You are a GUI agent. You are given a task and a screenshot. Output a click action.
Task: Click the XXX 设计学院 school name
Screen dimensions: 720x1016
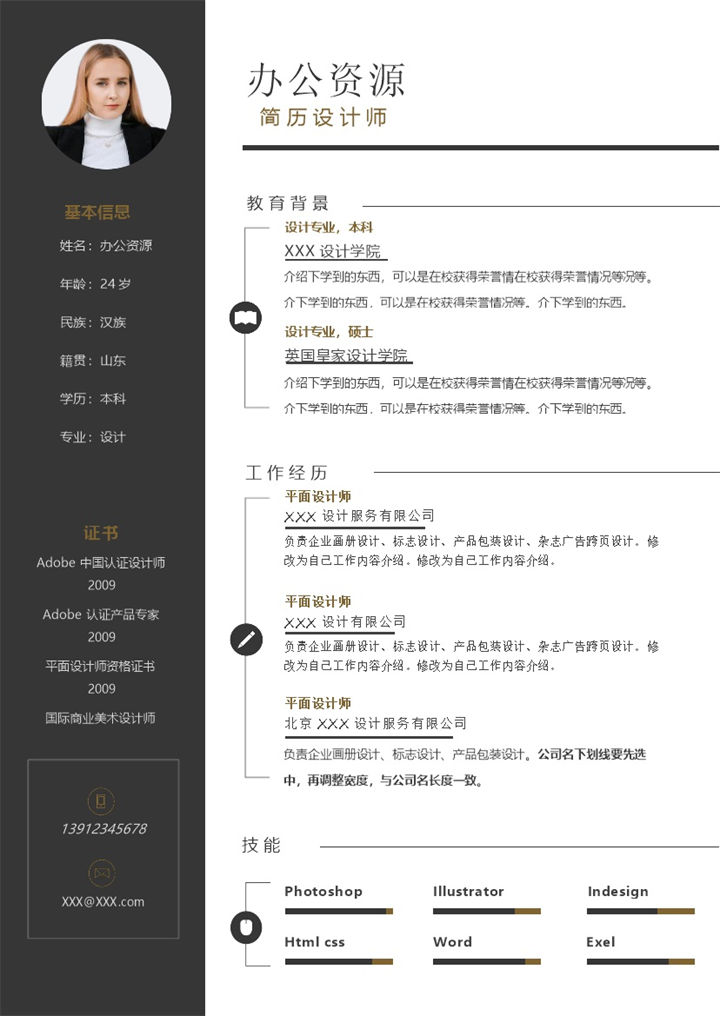332,251
